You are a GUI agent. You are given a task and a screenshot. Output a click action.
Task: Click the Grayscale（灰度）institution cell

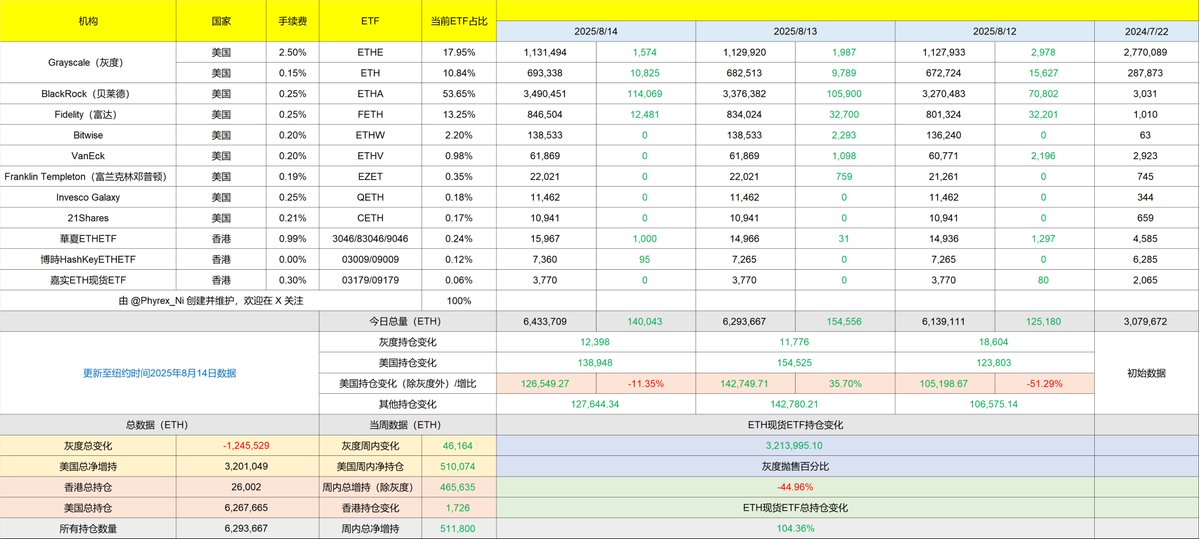88,63
